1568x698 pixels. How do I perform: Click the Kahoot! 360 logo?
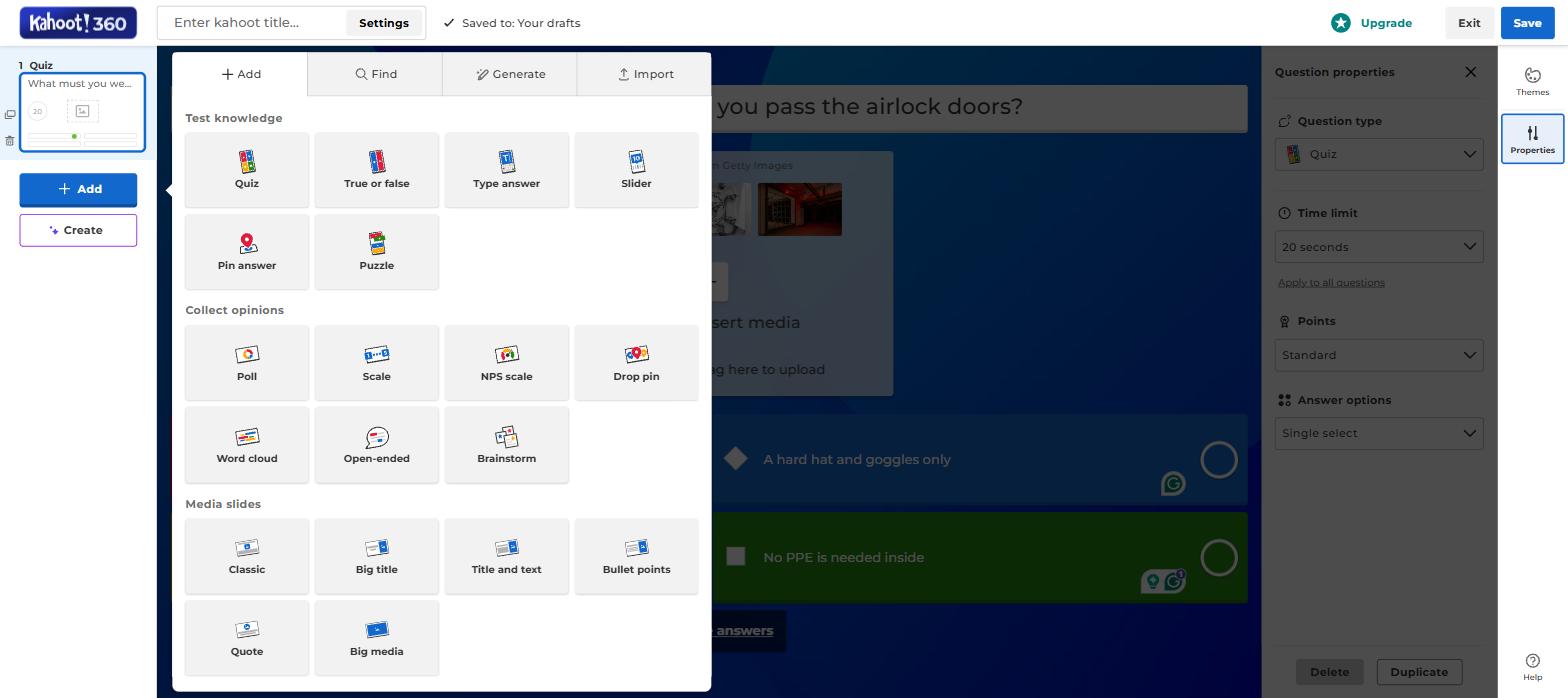coord(78,22)
